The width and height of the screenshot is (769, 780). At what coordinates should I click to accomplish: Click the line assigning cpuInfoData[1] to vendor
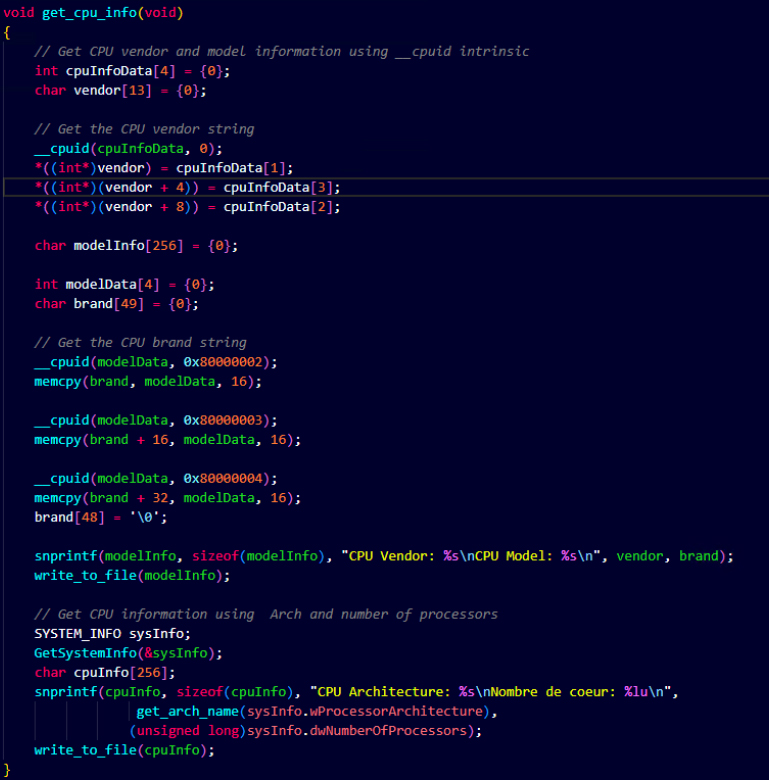[x=164, y=168]
